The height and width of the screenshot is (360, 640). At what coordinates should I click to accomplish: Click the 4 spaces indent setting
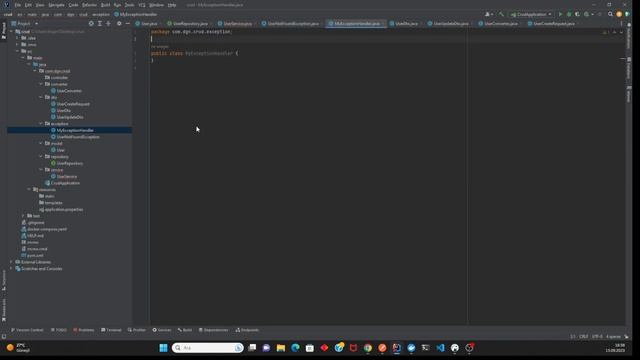pyautogui.click(x=613, y=337)
